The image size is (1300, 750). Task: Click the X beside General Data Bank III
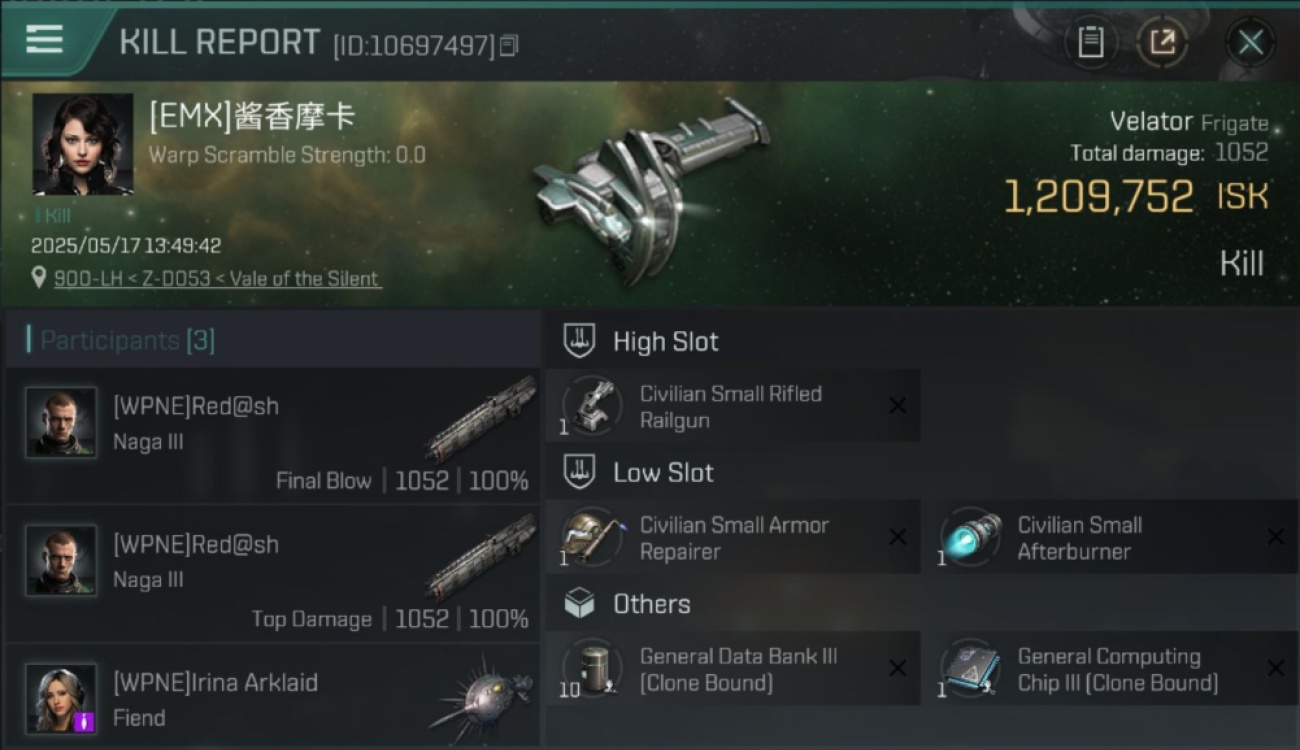click(898, 668)
